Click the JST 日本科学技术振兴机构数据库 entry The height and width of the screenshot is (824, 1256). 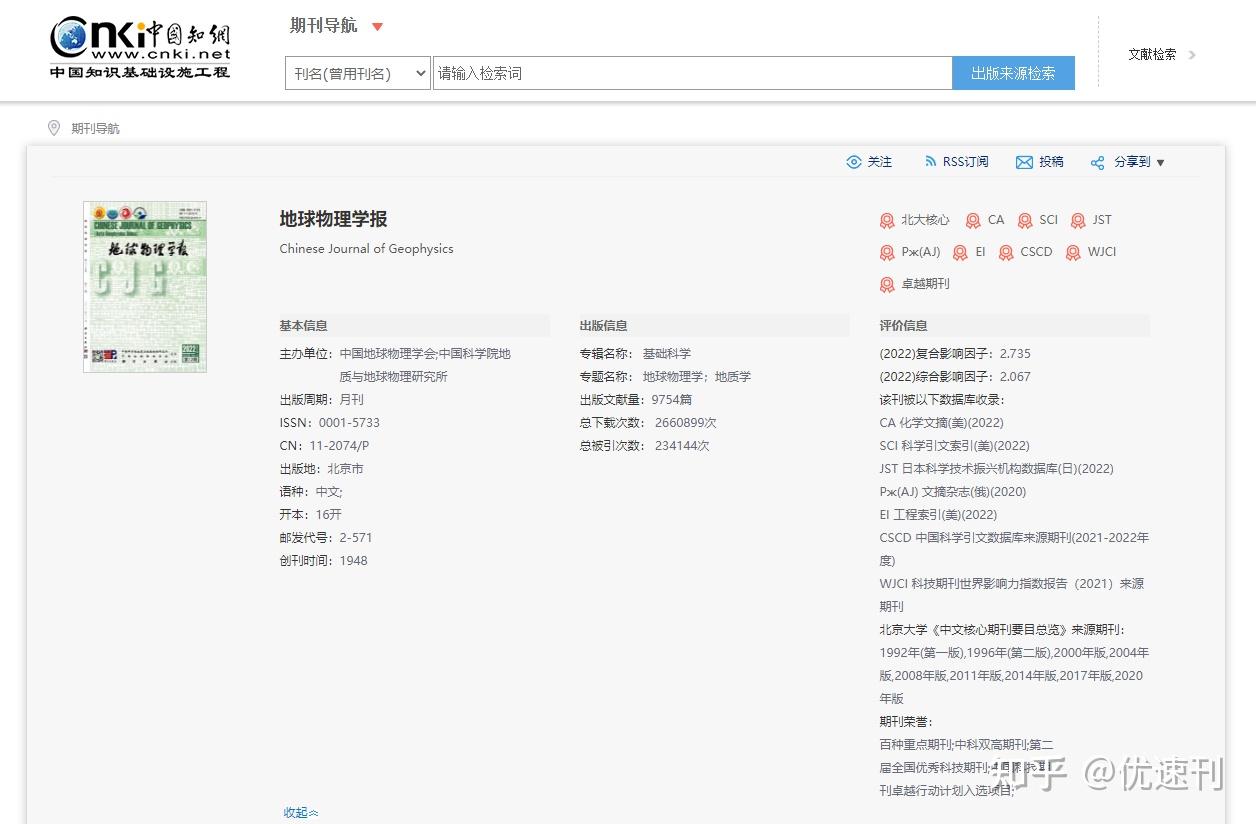[x=996, y=469]
